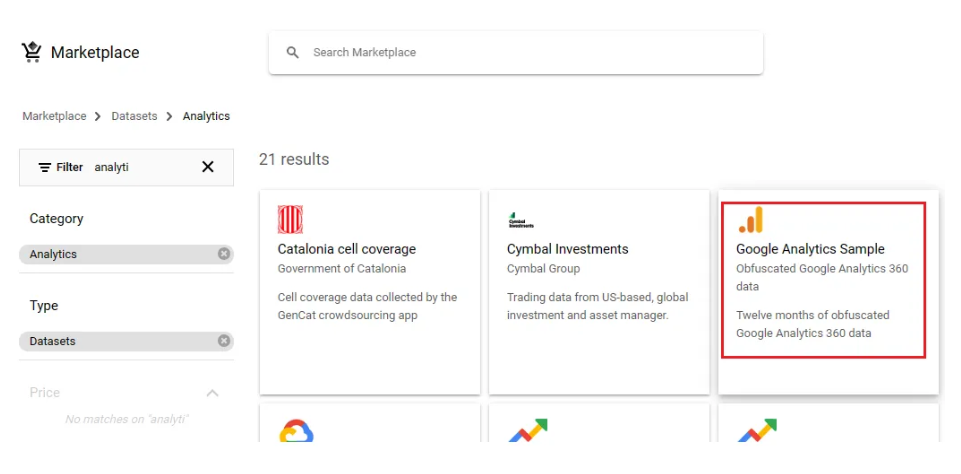The height and width of the screenshot is (474, 961).
Task: Open the Datasets breadcrumb link
Action: 134,116
